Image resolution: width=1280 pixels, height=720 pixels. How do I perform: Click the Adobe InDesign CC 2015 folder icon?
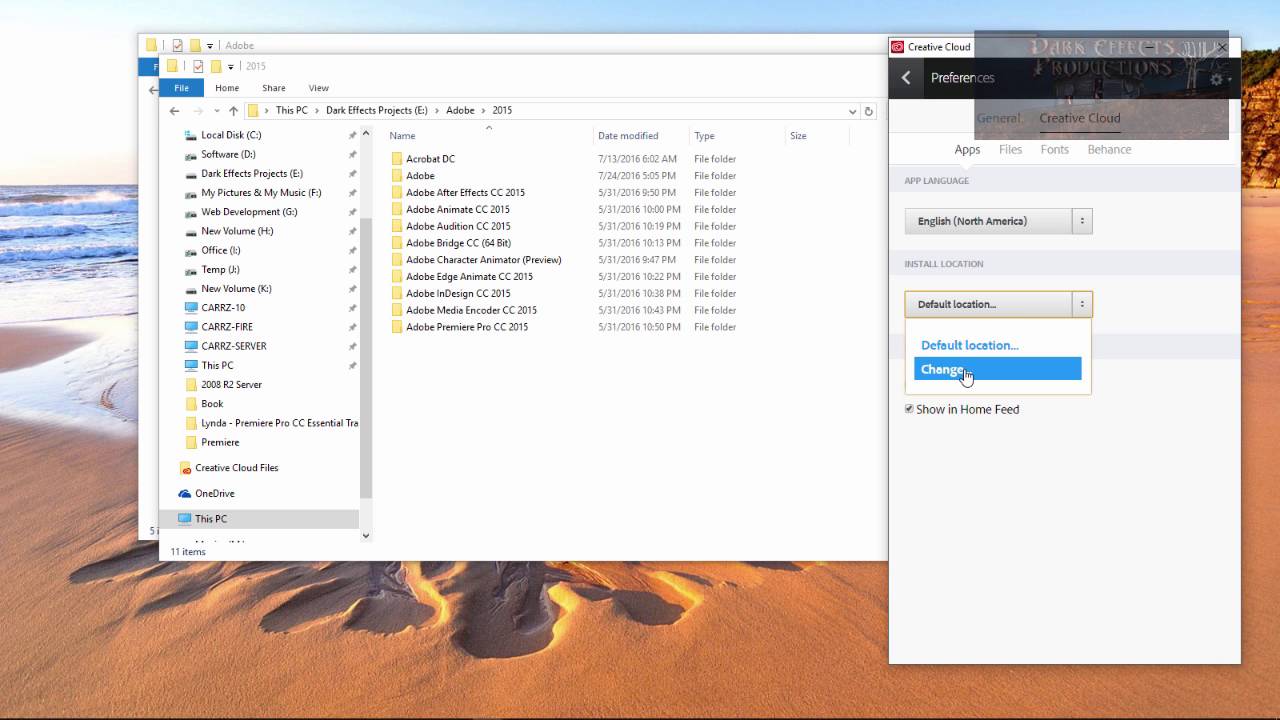397,294
